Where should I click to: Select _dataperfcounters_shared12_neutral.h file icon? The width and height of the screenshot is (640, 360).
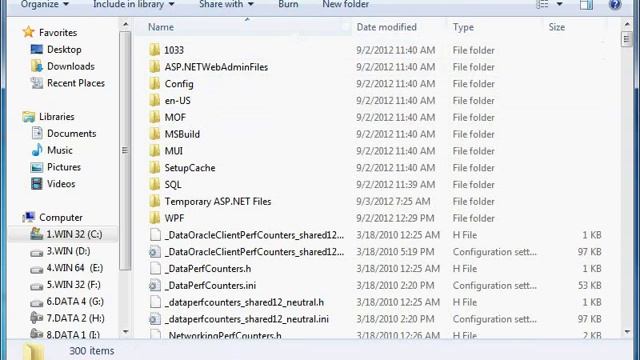[155, 302]
